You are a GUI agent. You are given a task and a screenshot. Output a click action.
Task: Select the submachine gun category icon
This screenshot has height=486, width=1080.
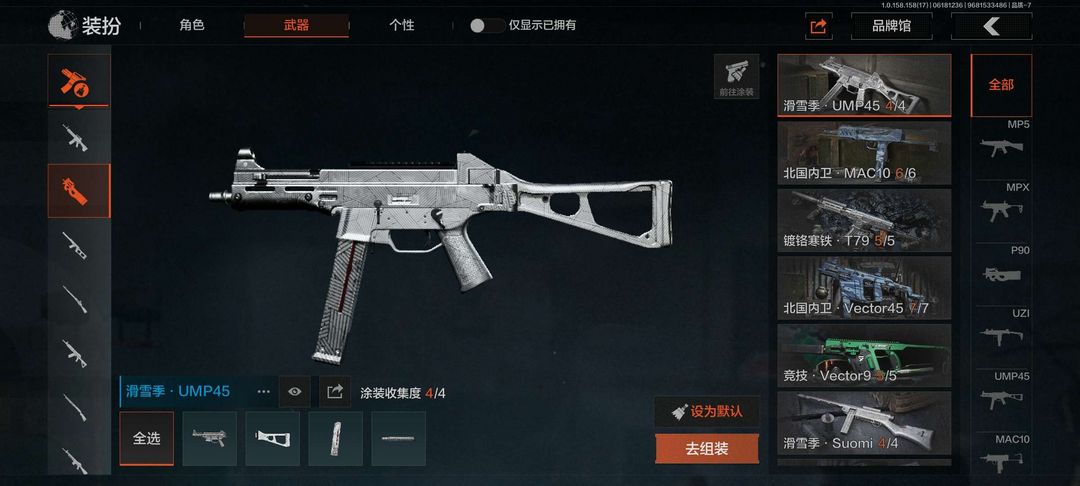coord(79,191)
